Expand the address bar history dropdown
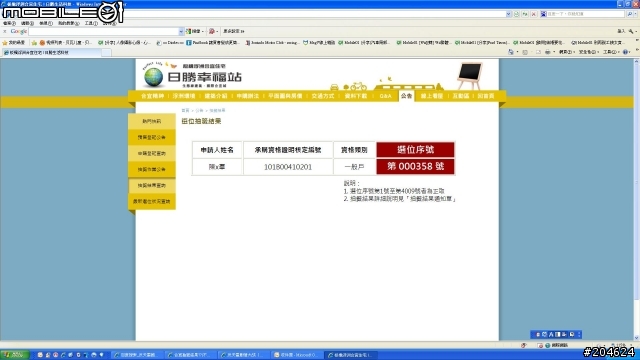The image size is (640, 360). (509, 14)
